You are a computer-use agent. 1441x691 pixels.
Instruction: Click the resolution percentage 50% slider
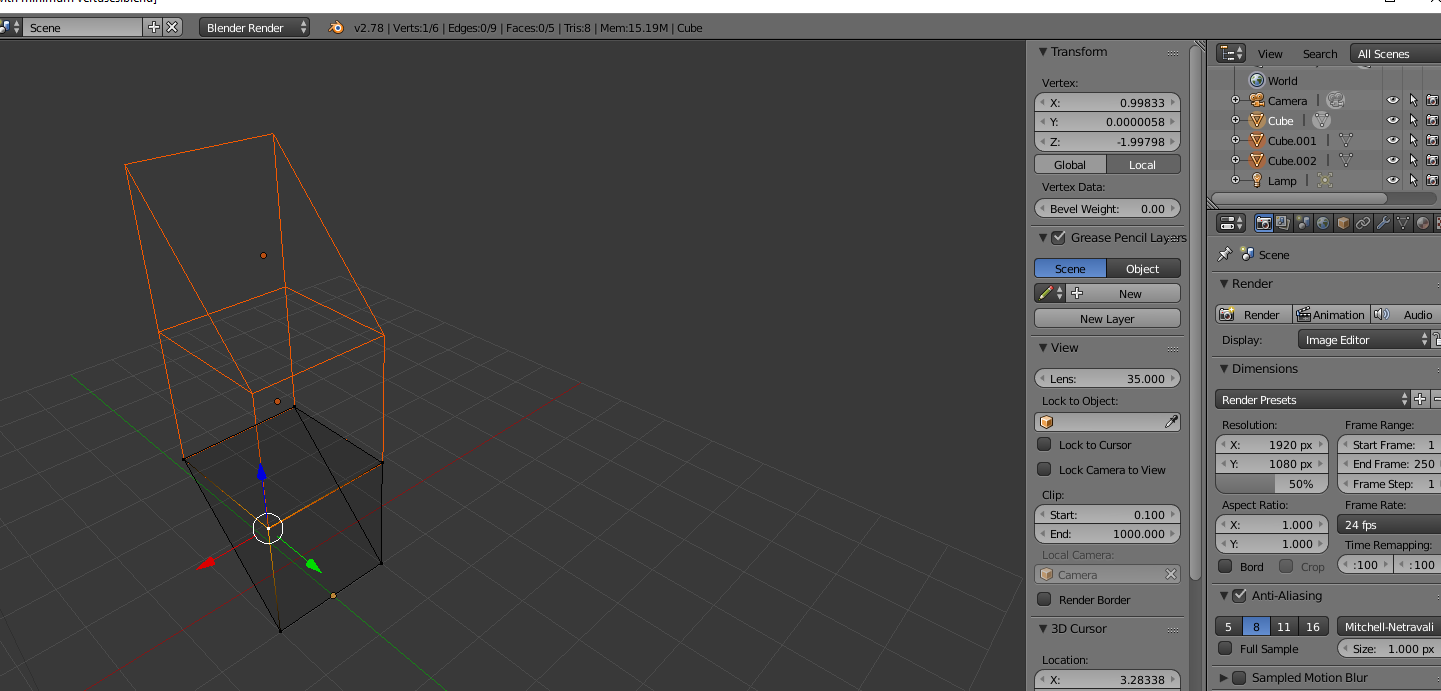pyautogui.click(x=1272, y=484)
